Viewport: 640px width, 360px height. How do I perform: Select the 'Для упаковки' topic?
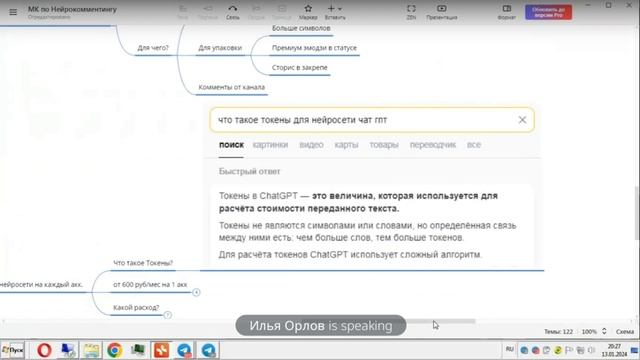220,48
